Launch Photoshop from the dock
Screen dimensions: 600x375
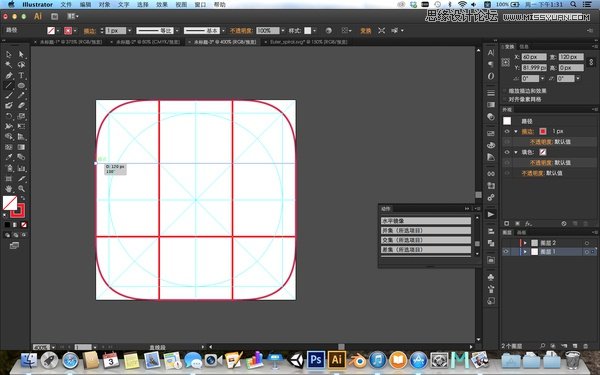(316, 360)
